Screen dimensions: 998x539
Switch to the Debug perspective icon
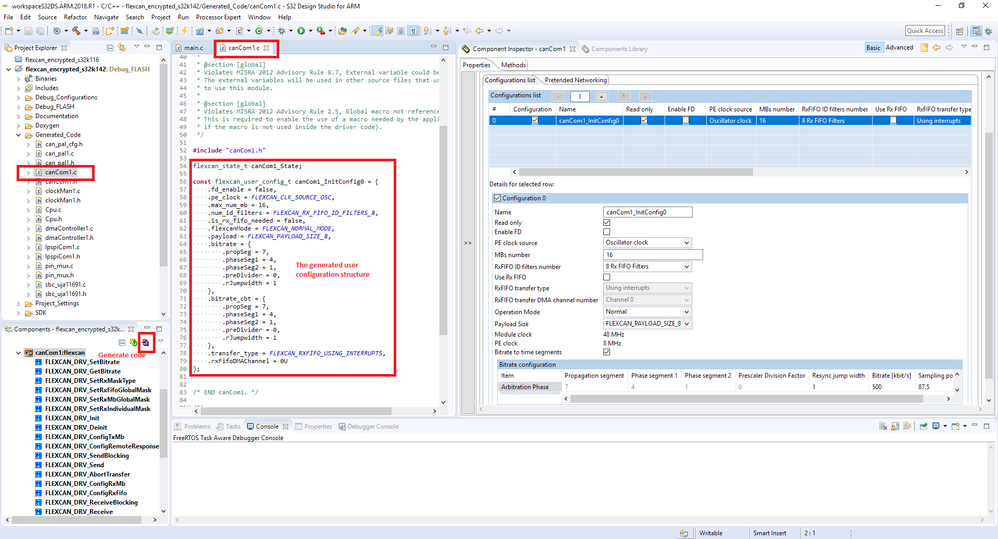pyautogui.click(x=988, y=31)
